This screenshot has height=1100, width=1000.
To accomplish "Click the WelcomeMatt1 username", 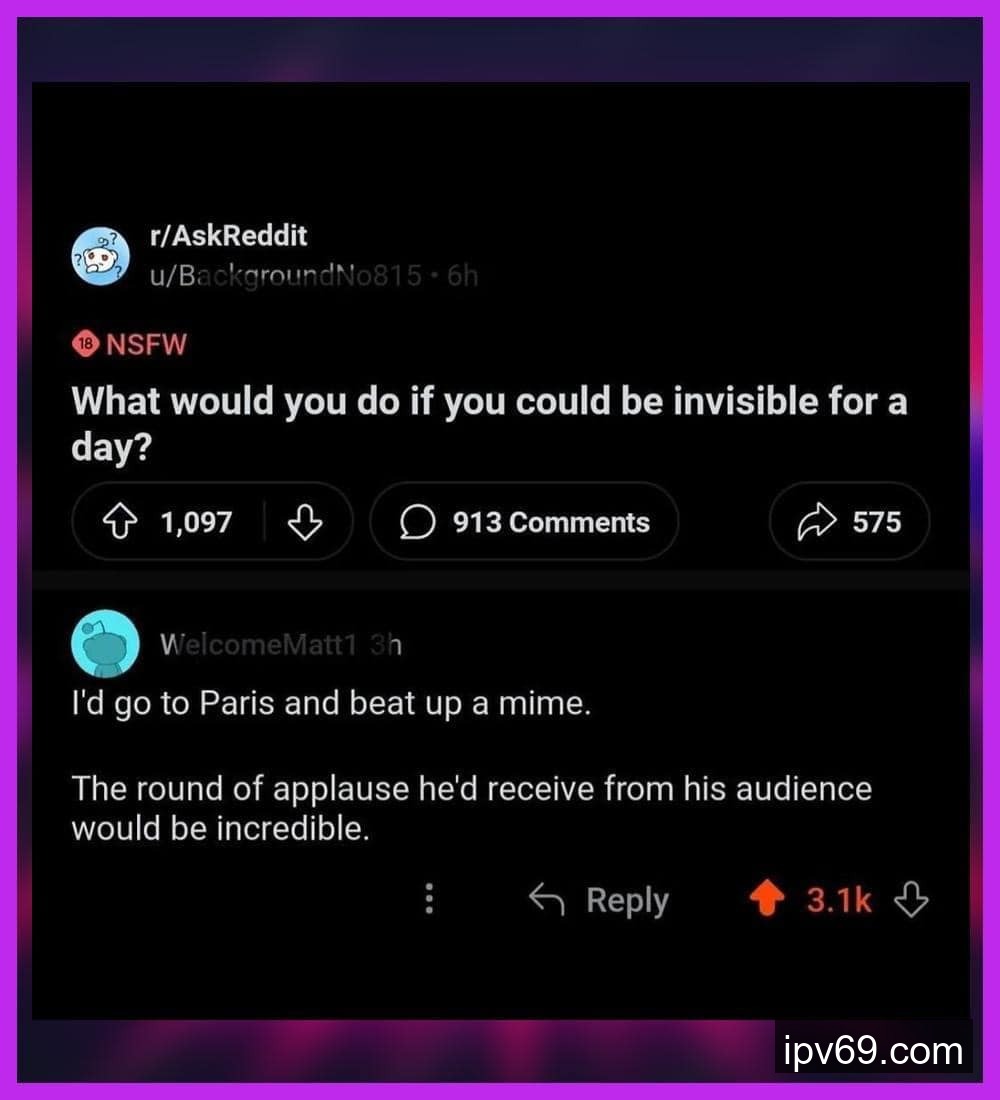I will (258, 645).
